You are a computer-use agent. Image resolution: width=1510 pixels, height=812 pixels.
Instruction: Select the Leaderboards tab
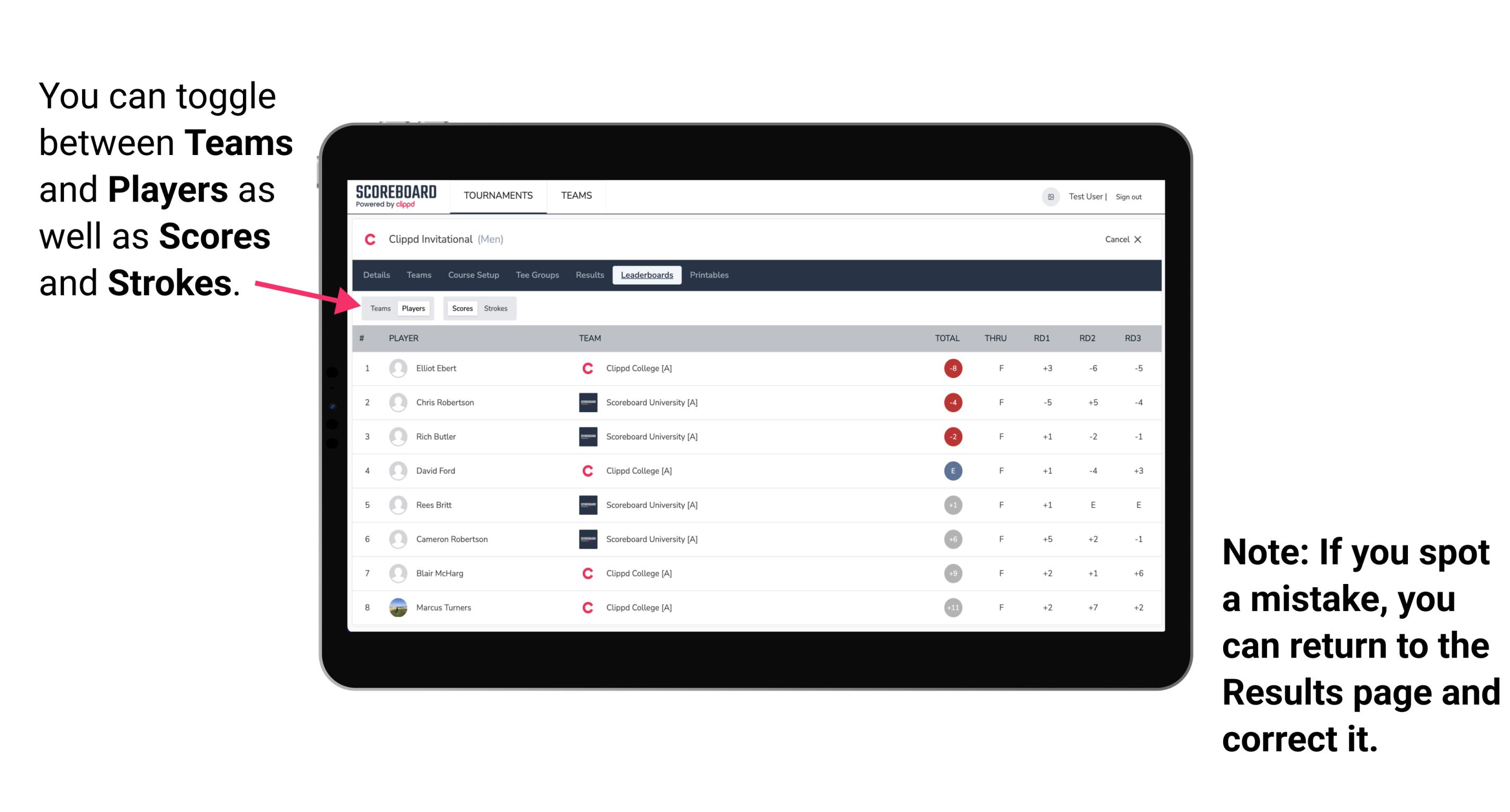coord(647,275)
